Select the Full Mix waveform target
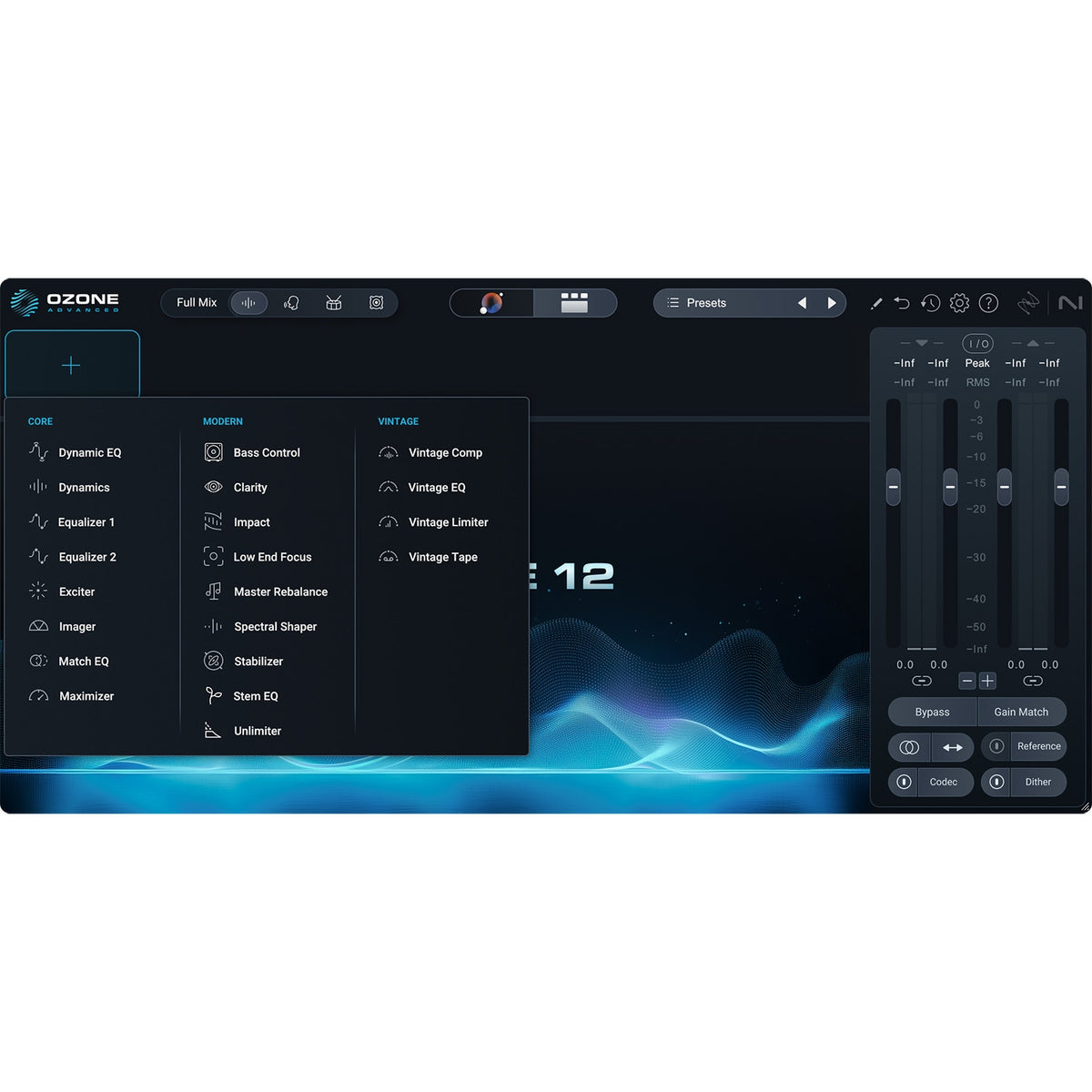 248,303
